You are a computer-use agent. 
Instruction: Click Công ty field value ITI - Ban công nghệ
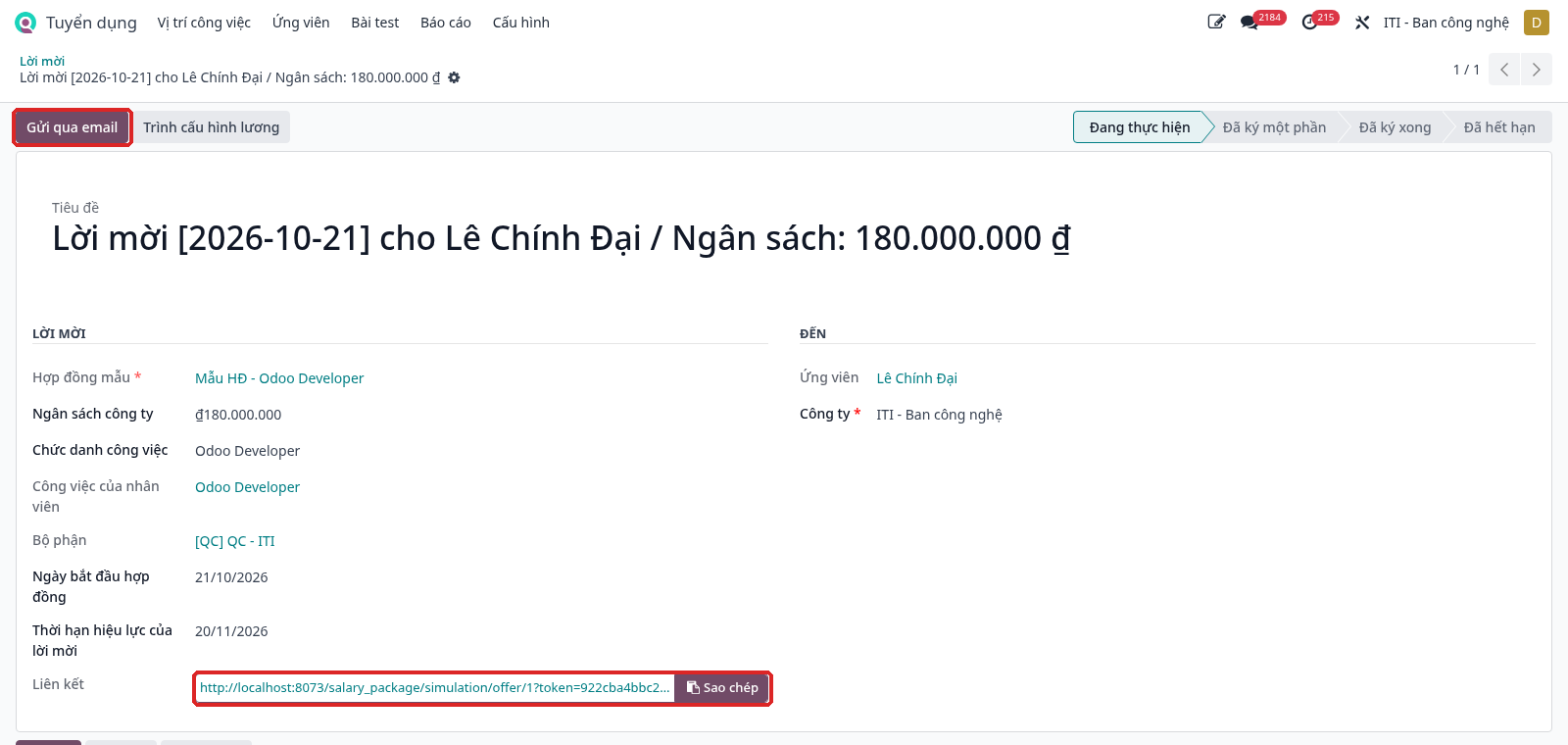tap(939, 415)
